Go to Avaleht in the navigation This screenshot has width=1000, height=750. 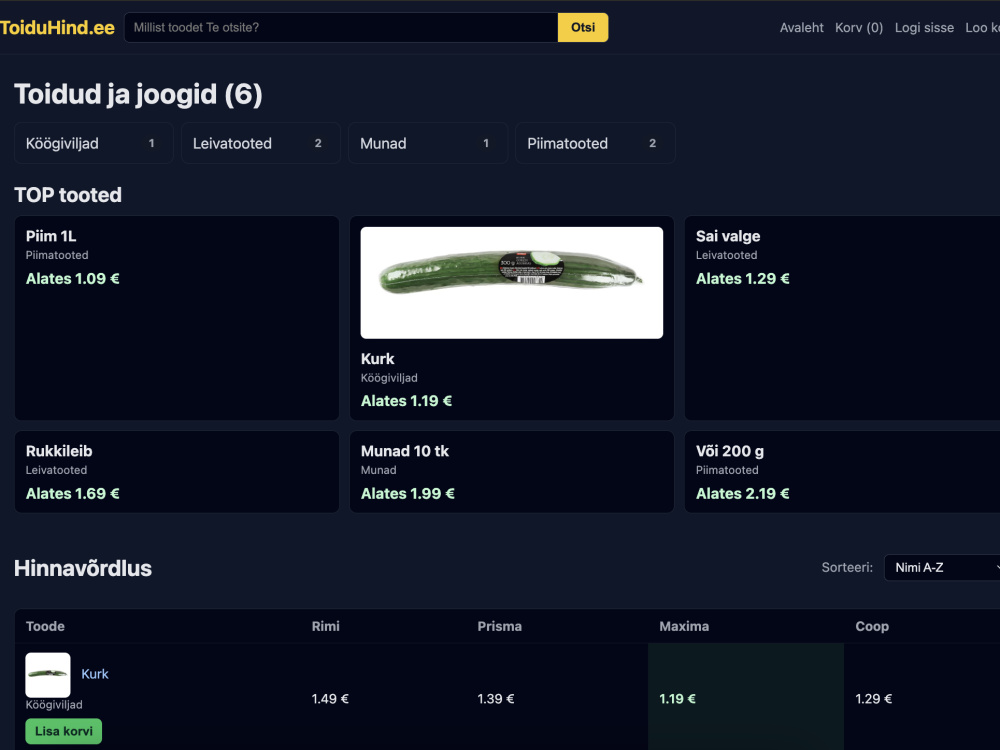pyautogui.click(x=802, y=27)
